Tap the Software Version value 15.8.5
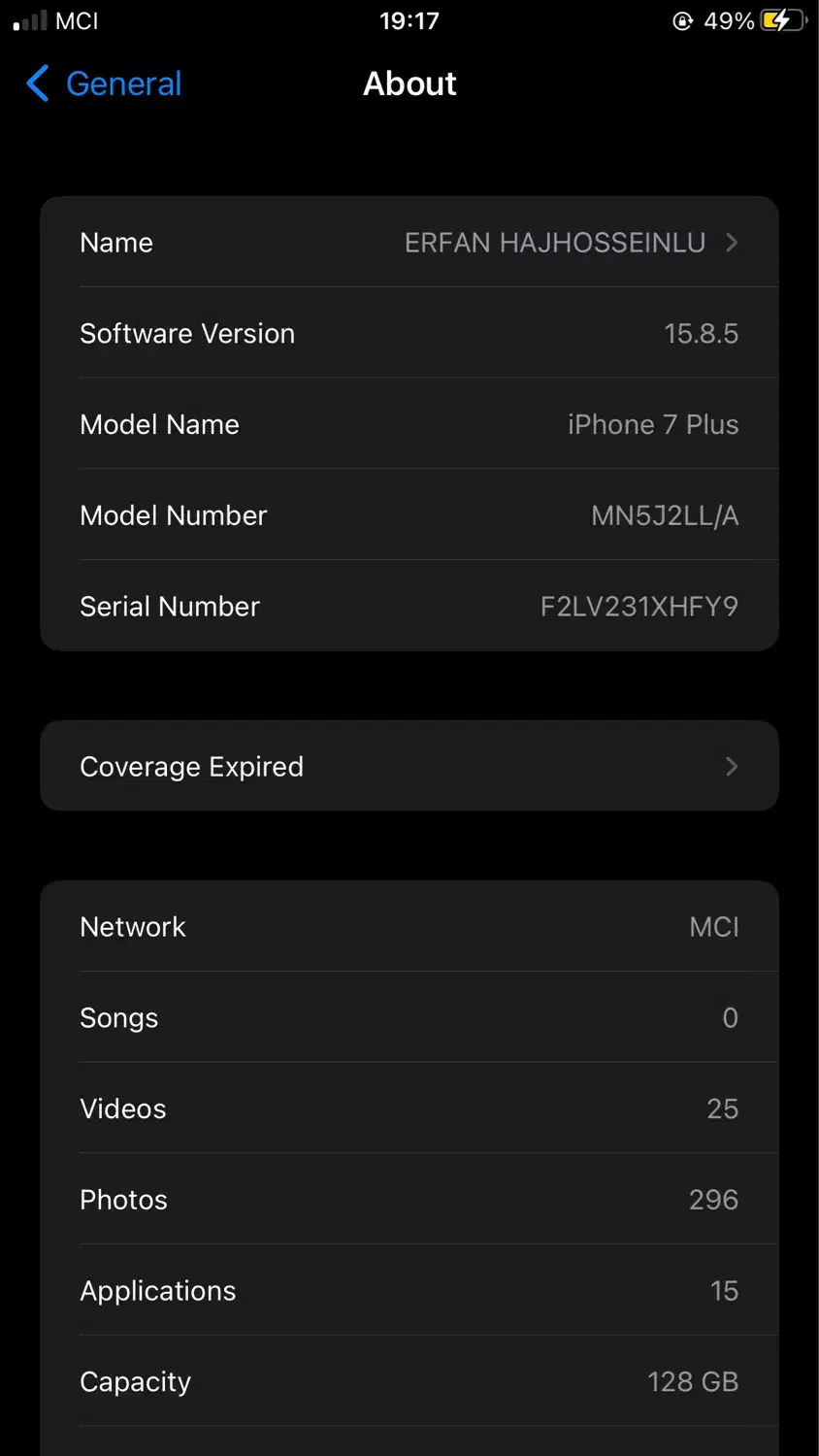The height and width of the screenshot is (1456, 819). 701,334
